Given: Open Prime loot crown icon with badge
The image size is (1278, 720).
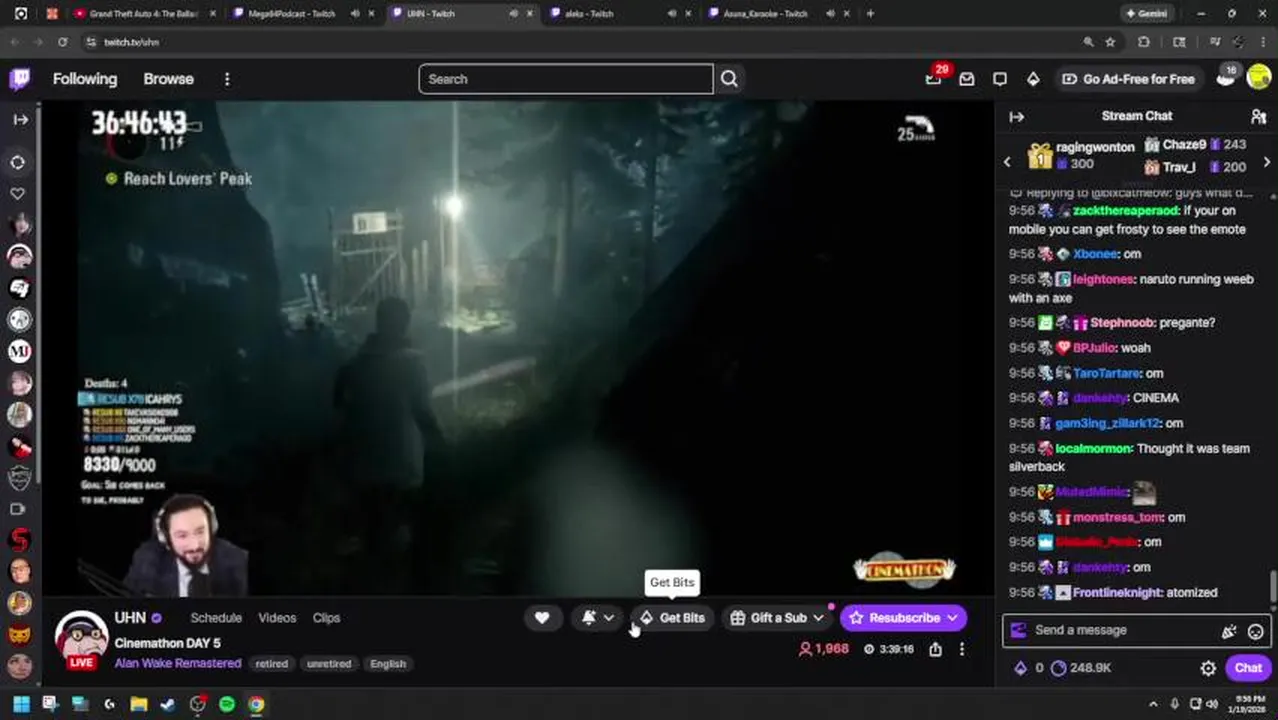Looking at the screenshot, I should pos(934,78).
